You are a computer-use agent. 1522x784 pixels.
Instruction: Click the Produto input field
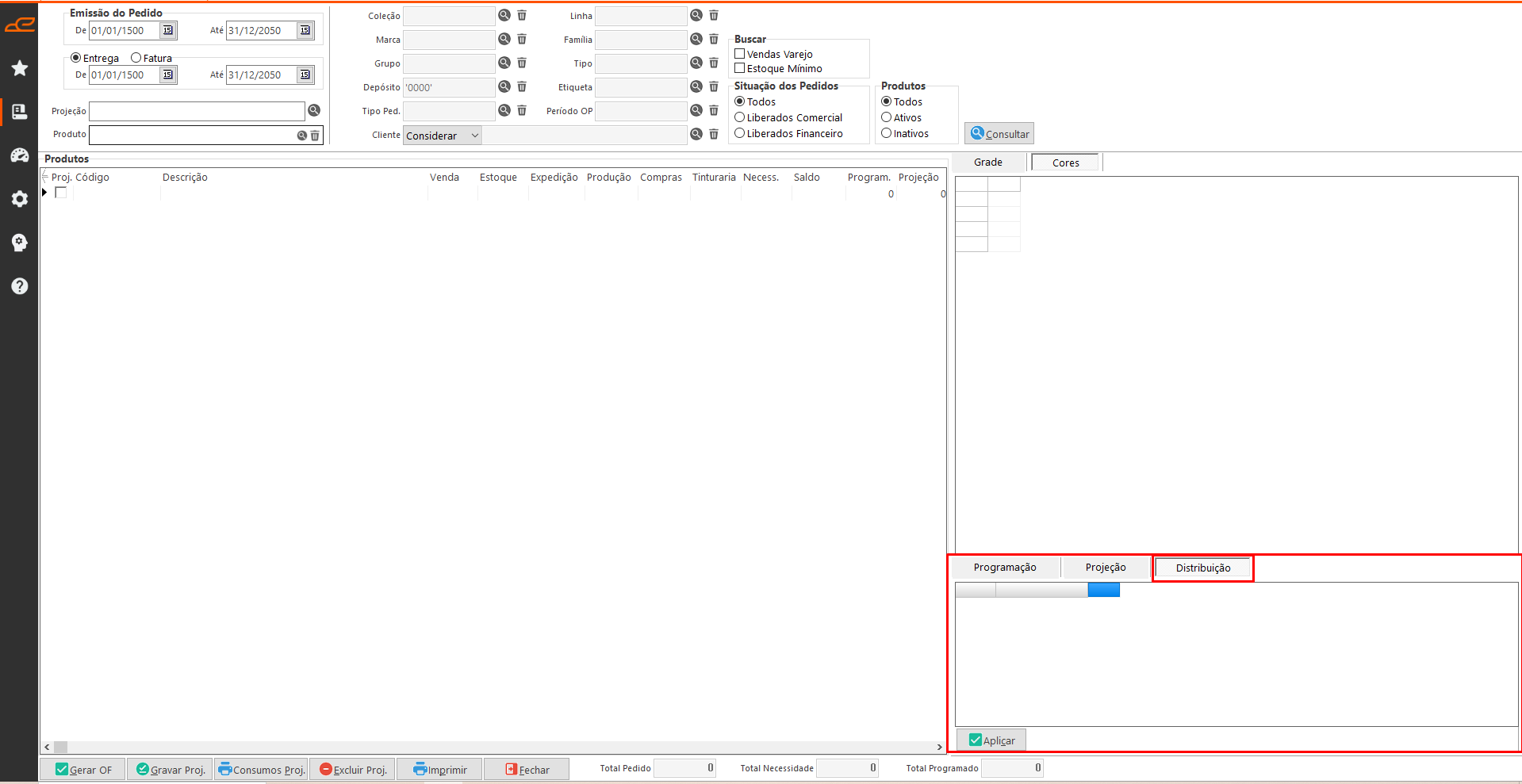click(x=192, y=136)
